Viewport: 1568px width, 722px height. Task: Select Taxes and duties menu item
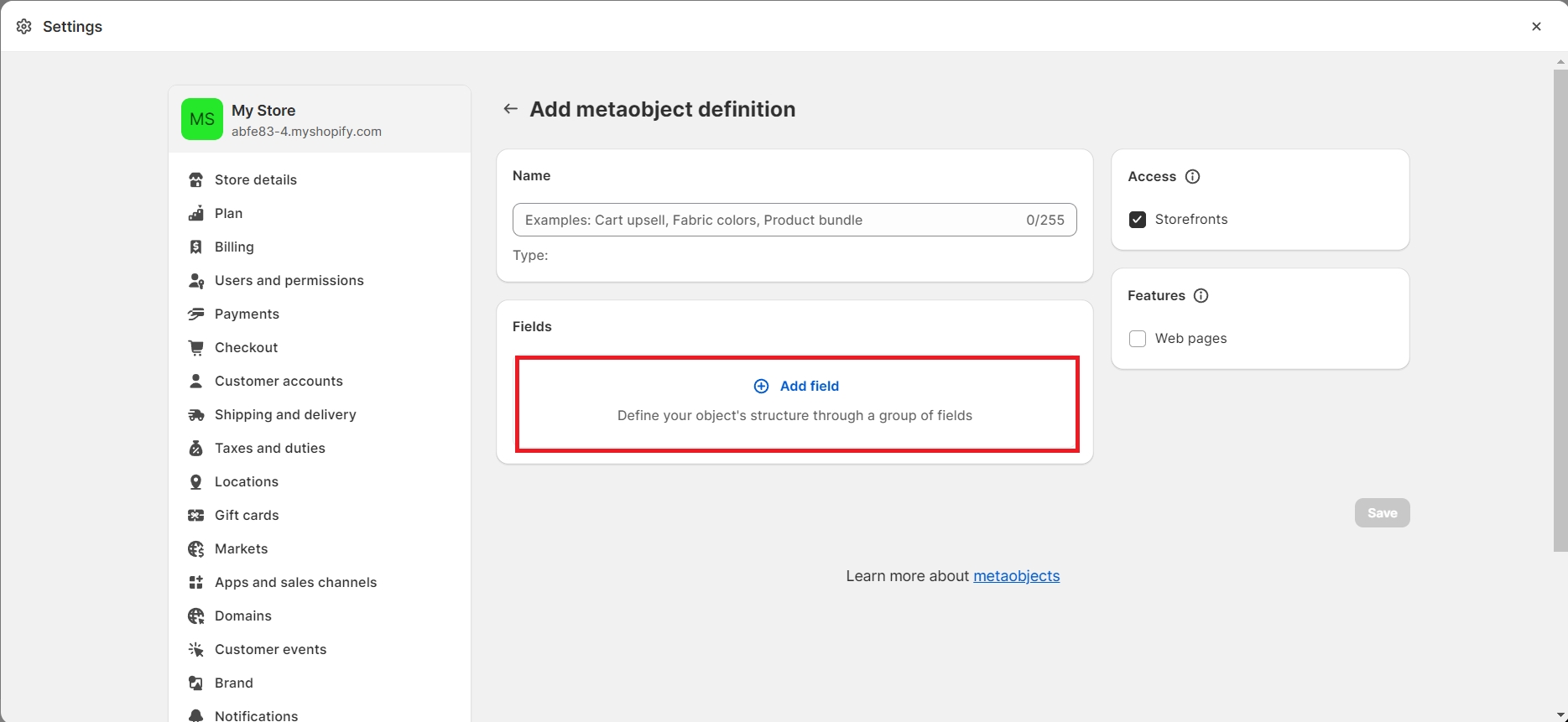click(269, 449)
